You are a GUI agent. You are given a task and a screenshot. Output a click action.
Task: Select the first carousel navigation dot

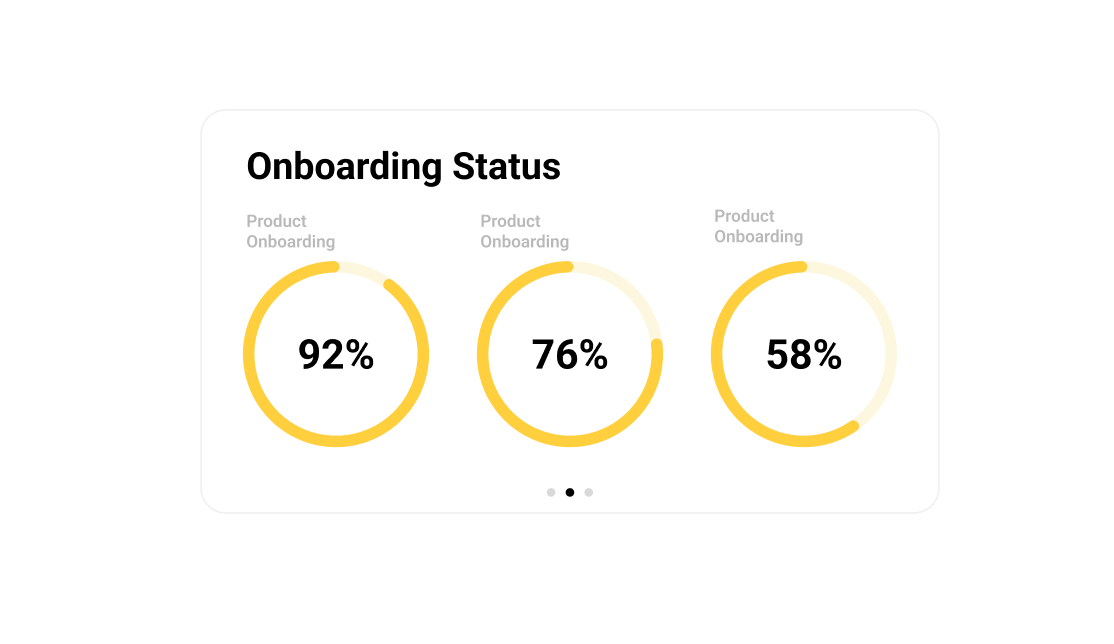coord(551,492)
